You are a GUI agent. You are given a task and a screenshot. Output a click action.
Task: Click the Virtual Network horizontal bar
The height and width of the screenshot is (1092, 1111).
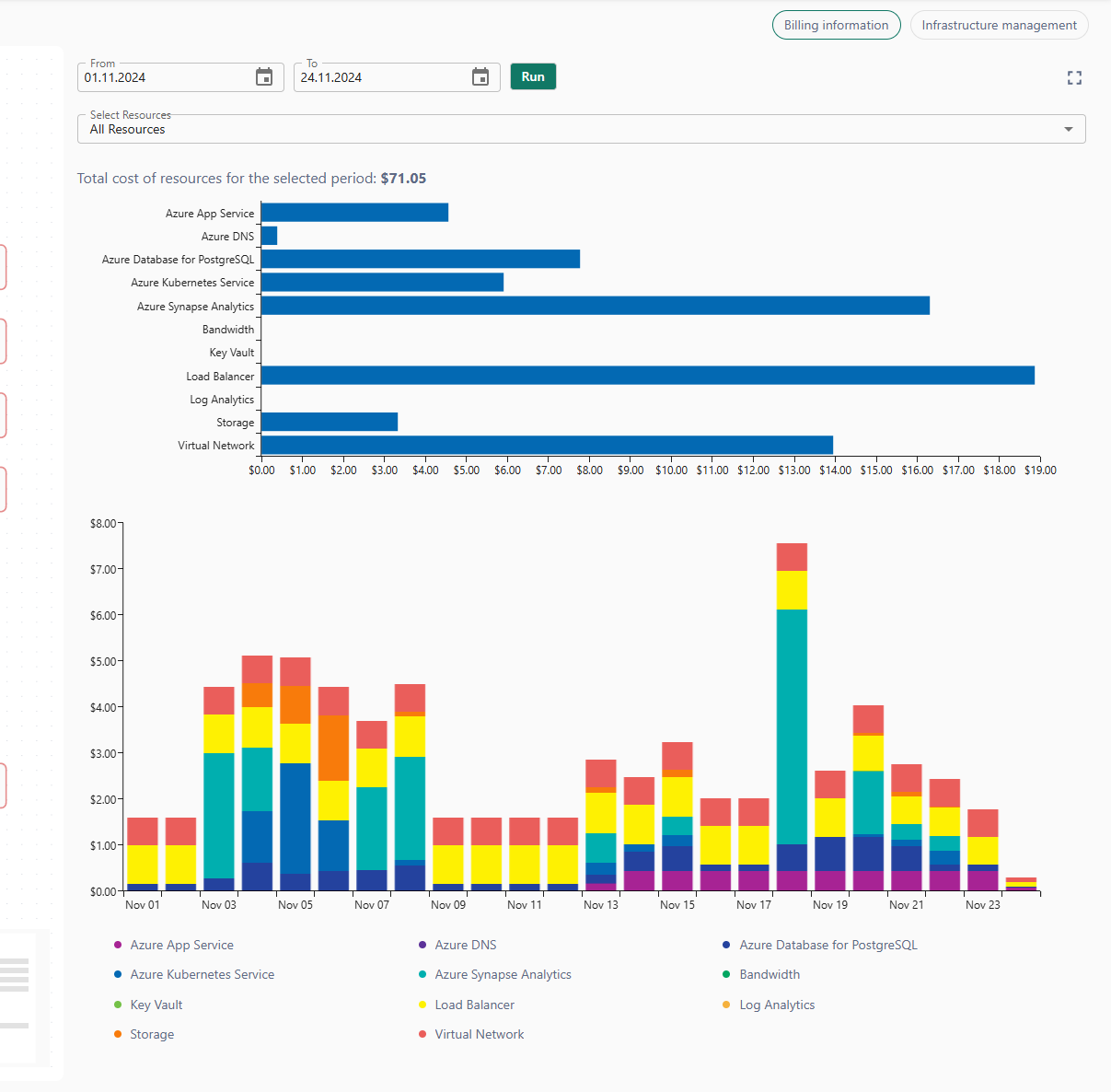coord(547,445)
